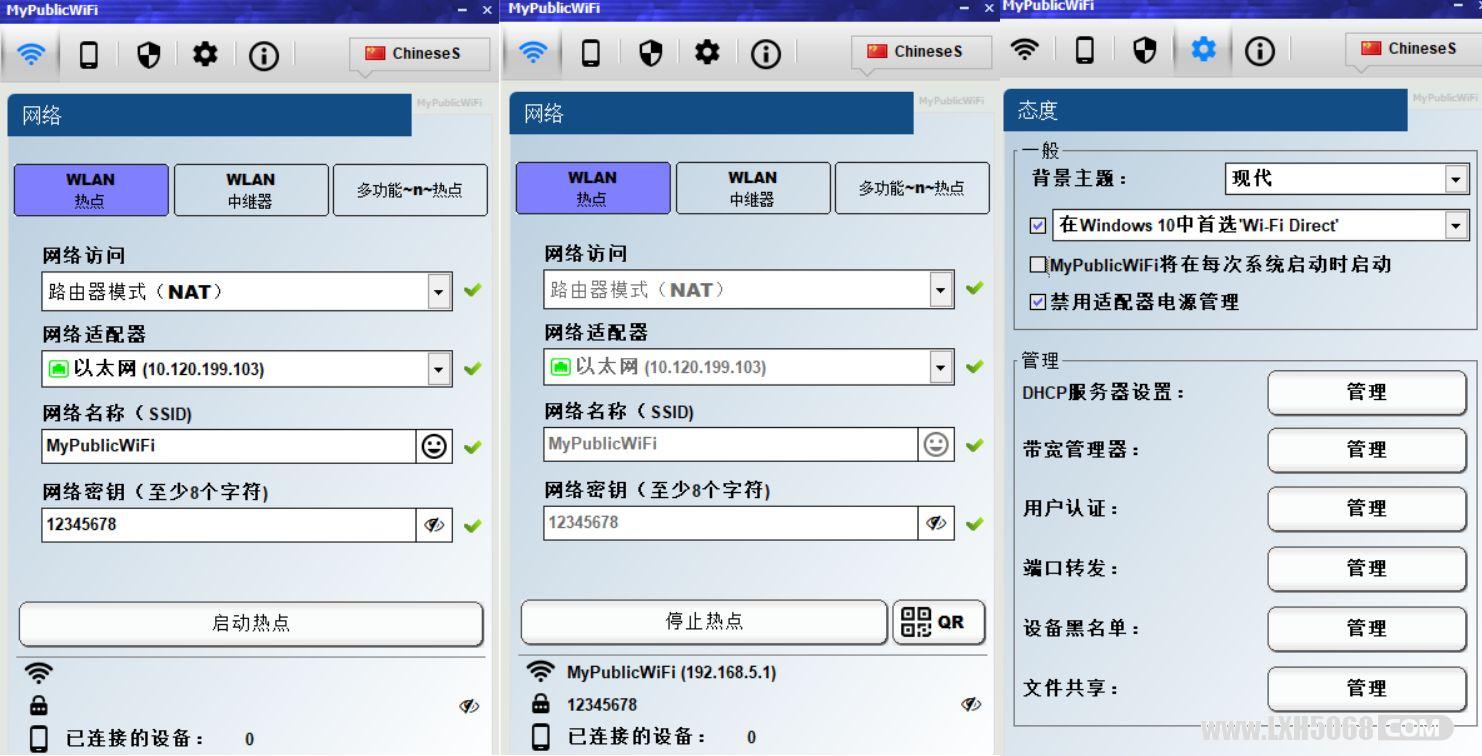Open WiFi network tab in middle window
This screenshot has width=1482, height=756.
point(533,52)
